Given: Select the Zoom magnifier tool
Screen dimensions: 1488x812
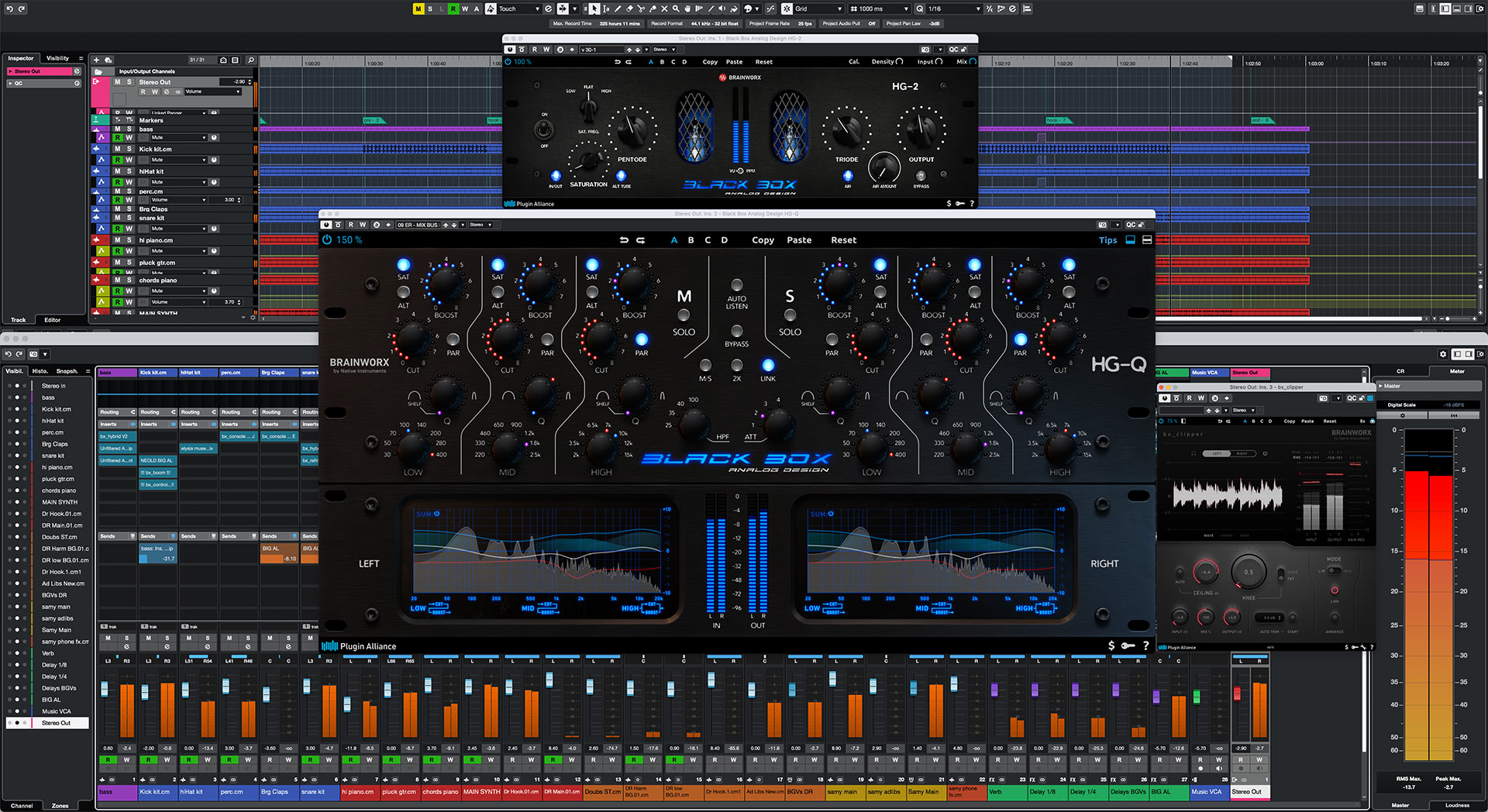Looking at the screenshot, I should (x=676, y=9).
